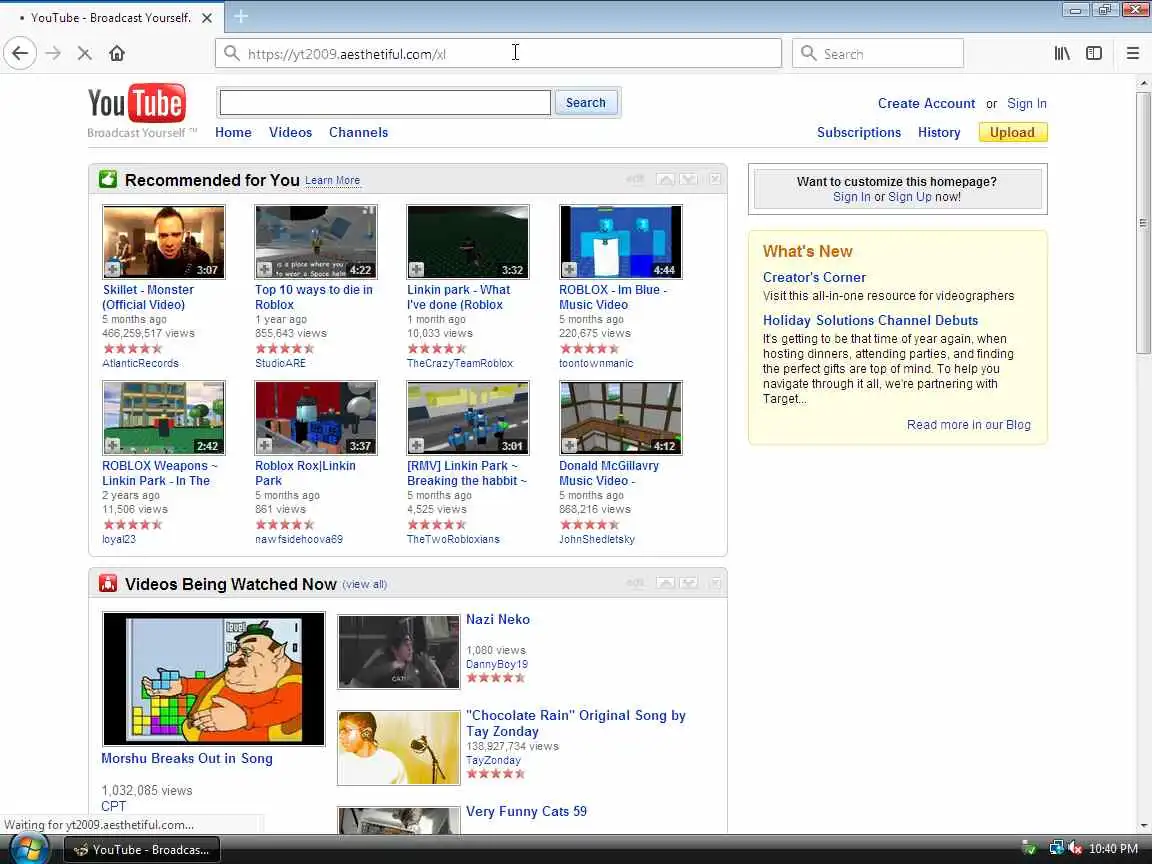This screenshot has height=864, width=1152.
Task: Select the YouTube taskbar window button
Action: [x=142, y=849]
